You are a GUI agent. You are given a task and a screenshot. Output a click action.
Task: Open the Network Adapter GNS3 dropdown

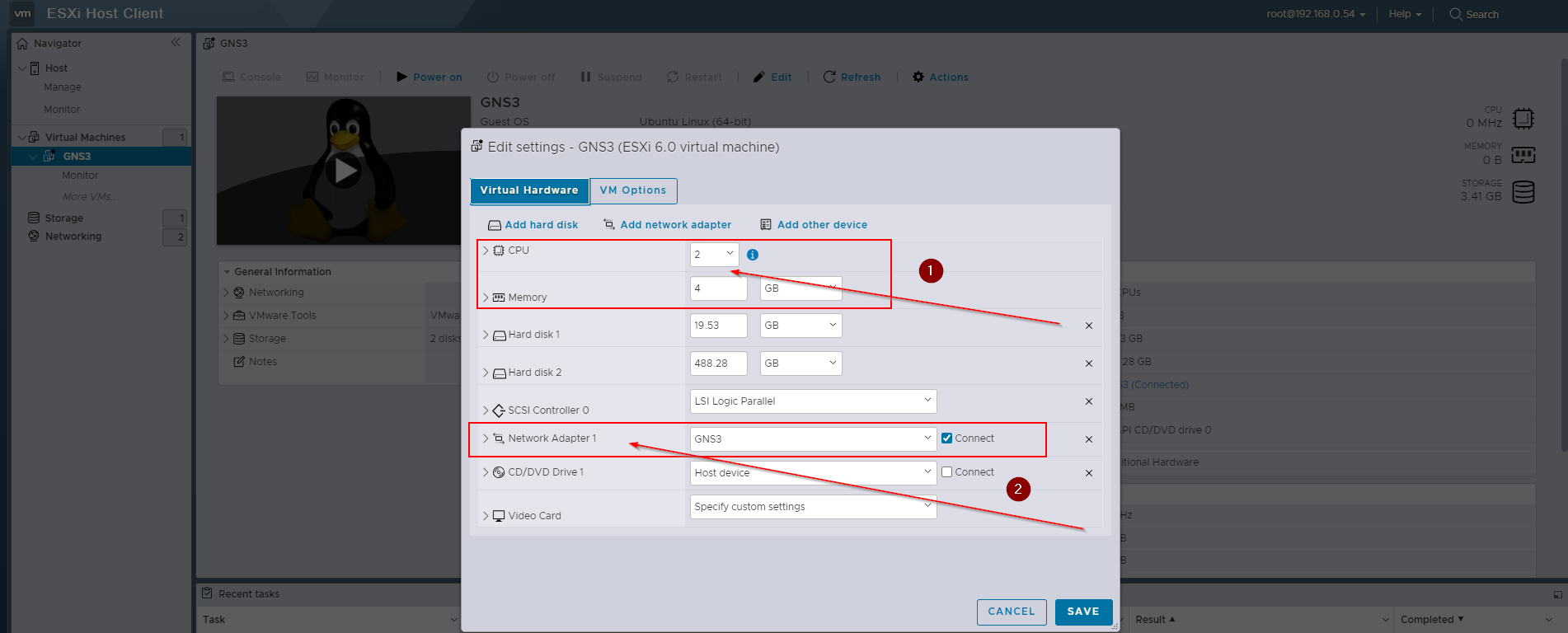click(x=813, y=438)
